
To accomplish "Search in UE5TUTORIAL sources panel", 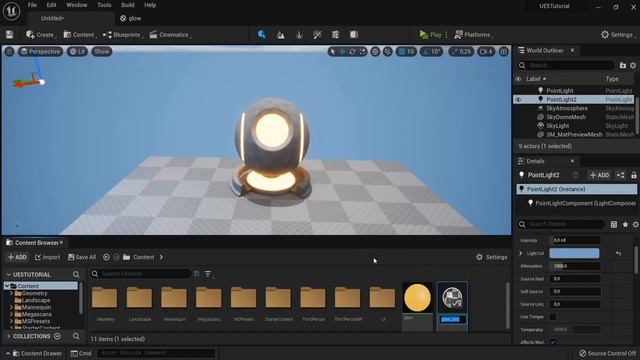I will point(76,275).
